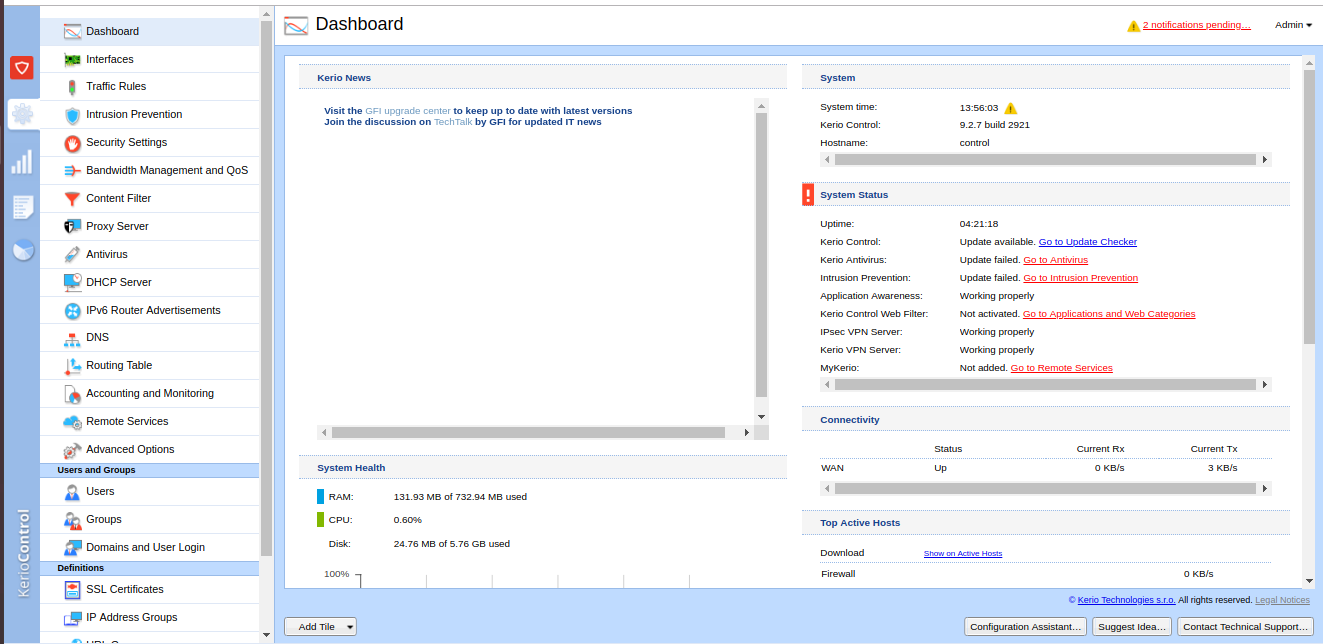Image resolution: width=1323 pixels, height=644 pixels.
Task: Open the 2 notifications pending link
Action: point(1196,25)
